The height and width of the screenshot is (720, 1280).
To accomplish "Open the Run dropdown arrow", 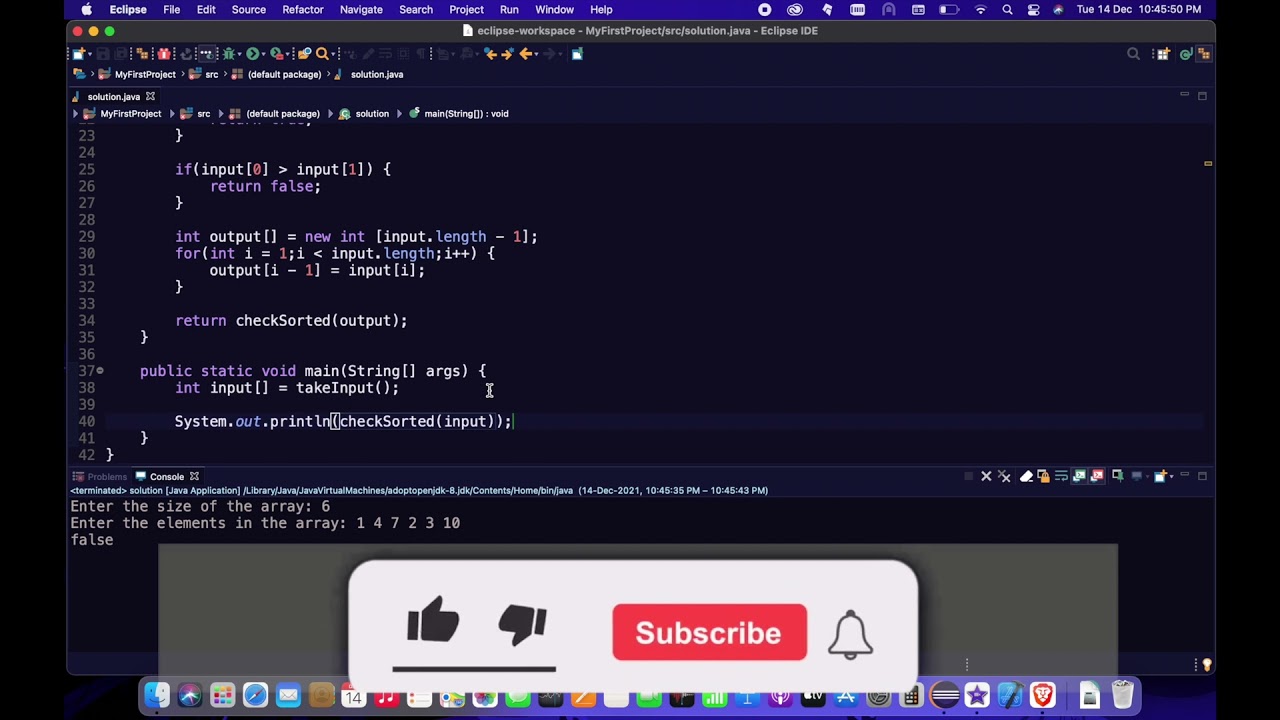I will (x=264, y=54).
